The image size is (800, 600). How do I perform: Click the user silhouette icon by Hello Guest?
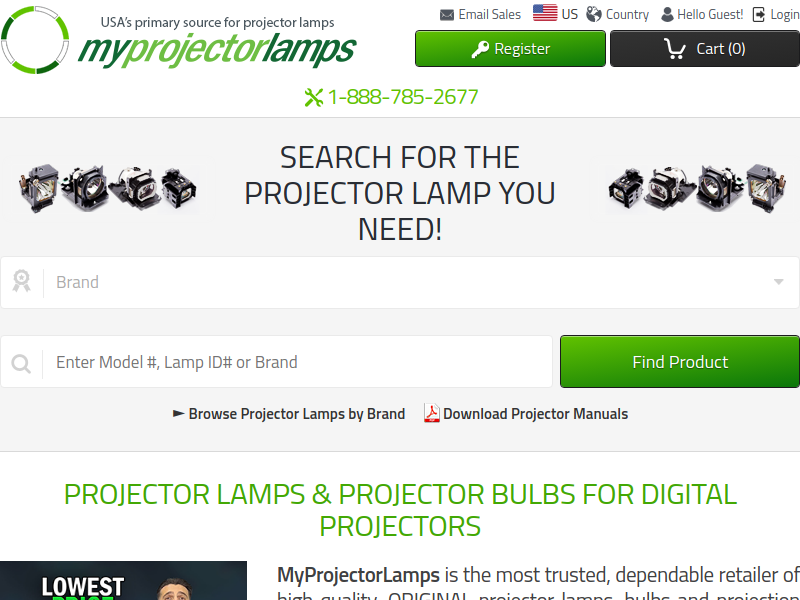667,14
